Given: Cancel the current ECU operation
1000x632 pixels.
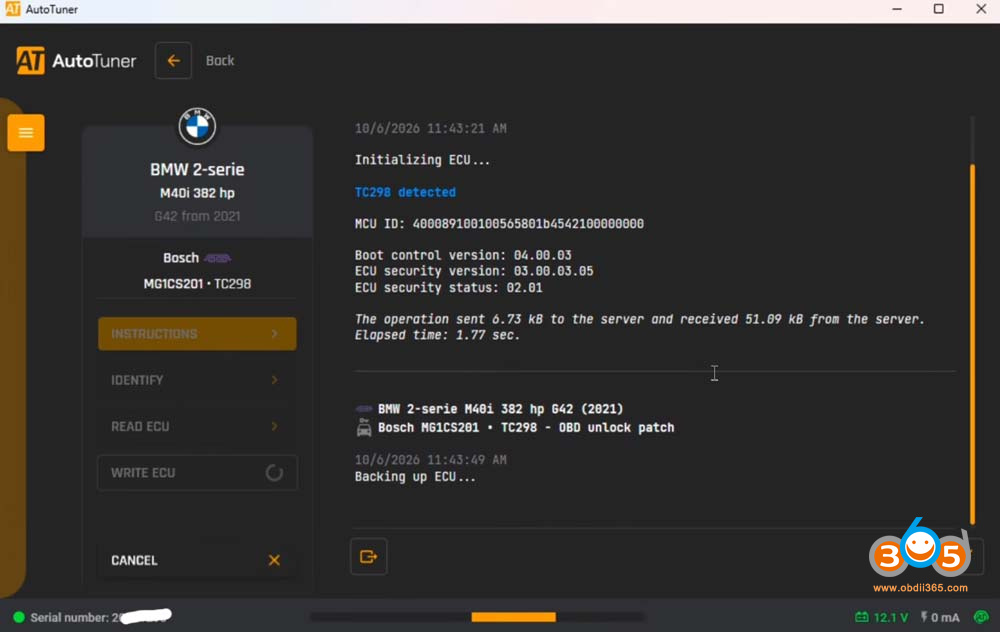Looking at the screenshot, I should tap(197, 560).
